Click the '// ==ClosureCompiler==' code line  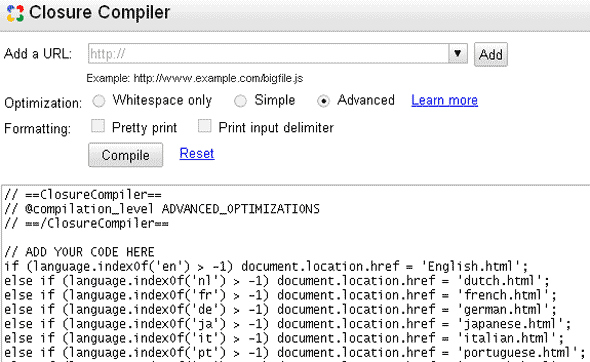point(83,195)
